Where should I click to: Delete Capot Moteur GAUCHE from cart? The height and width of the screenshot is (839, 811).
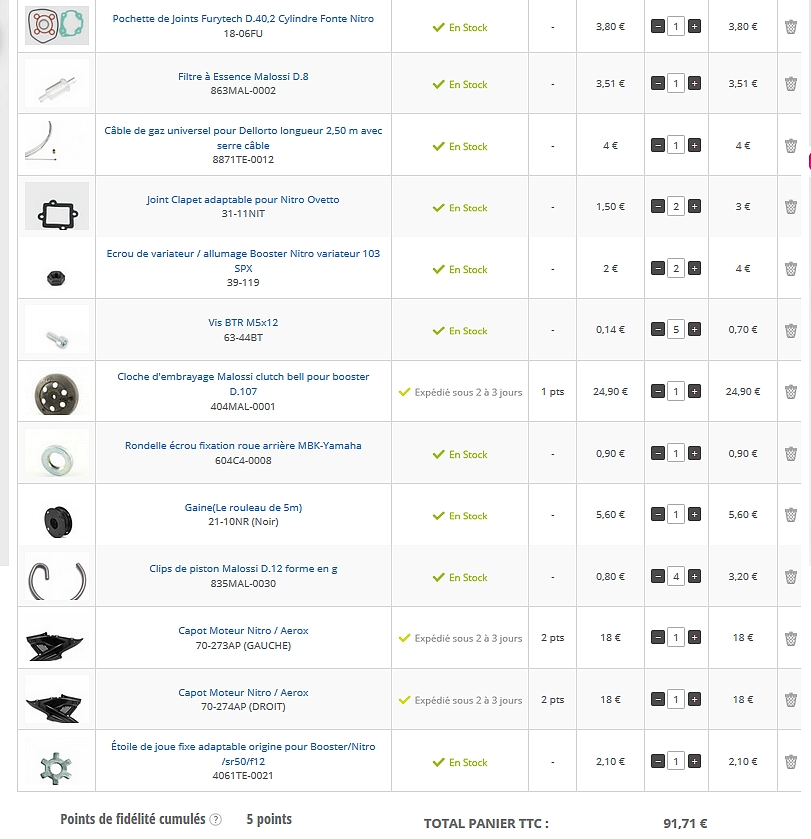coord(791,638)
